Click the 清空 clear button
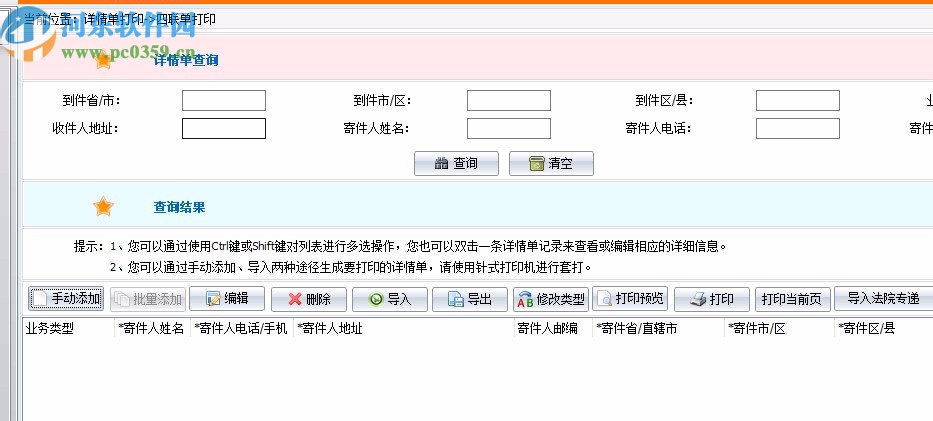 [551, 164]
